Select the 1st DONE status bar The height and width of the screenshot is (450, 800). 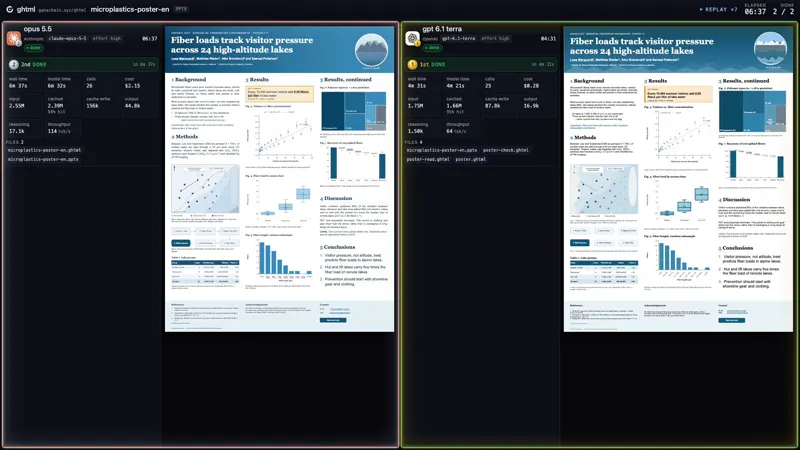point(481,65)
